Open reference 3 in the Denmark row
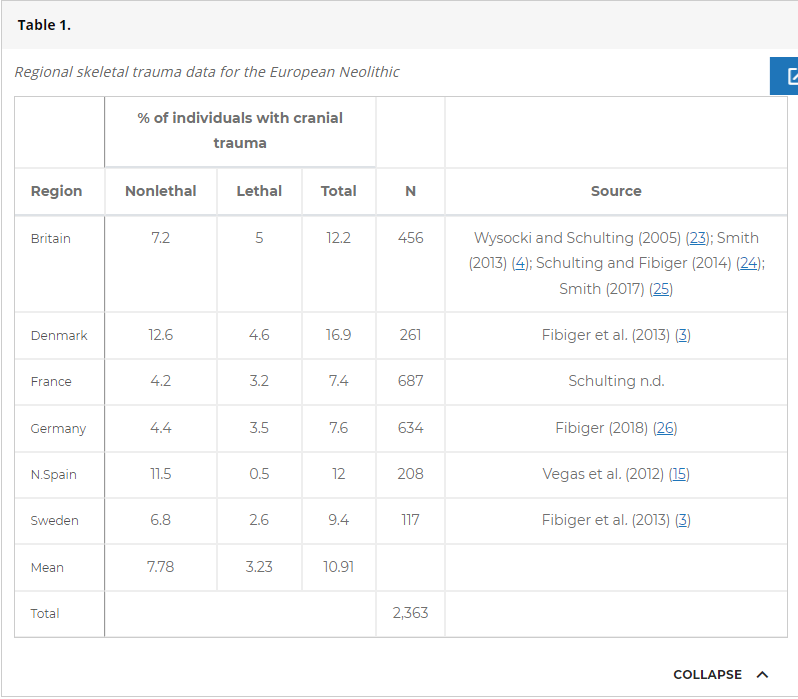 click(x=683, y=335)
